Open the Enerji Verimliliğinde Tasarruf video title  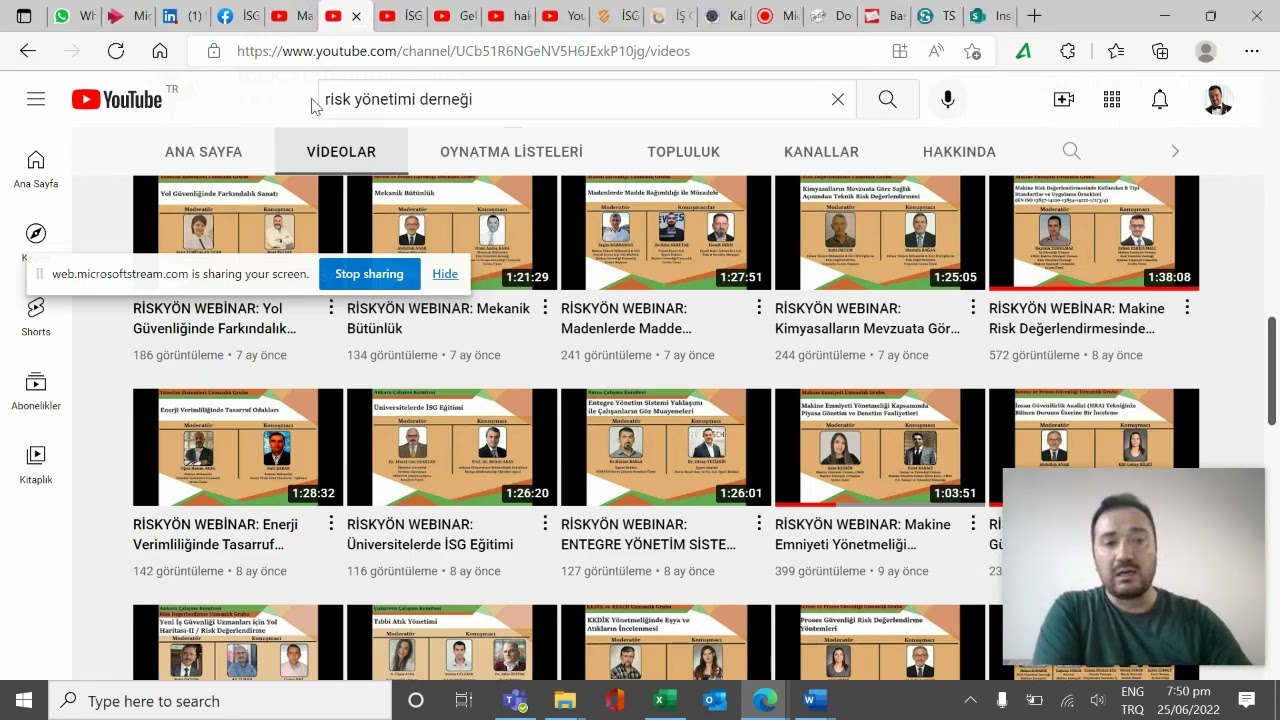click(215, 534)
